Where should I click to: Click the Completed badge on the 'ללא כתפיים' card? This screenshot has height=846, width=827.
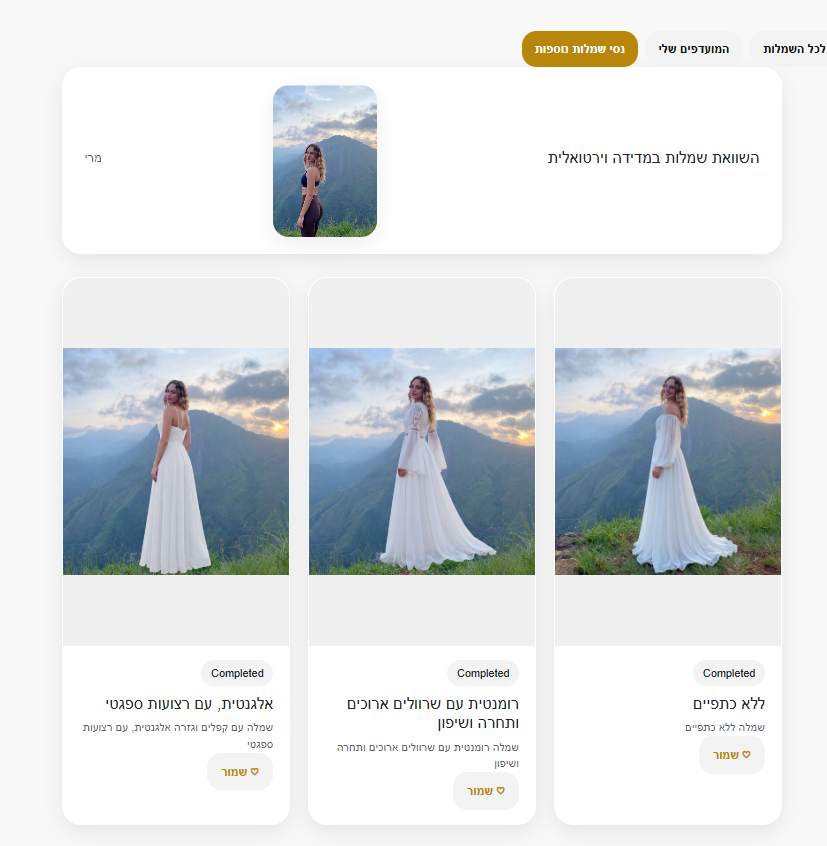click(728, 673)
